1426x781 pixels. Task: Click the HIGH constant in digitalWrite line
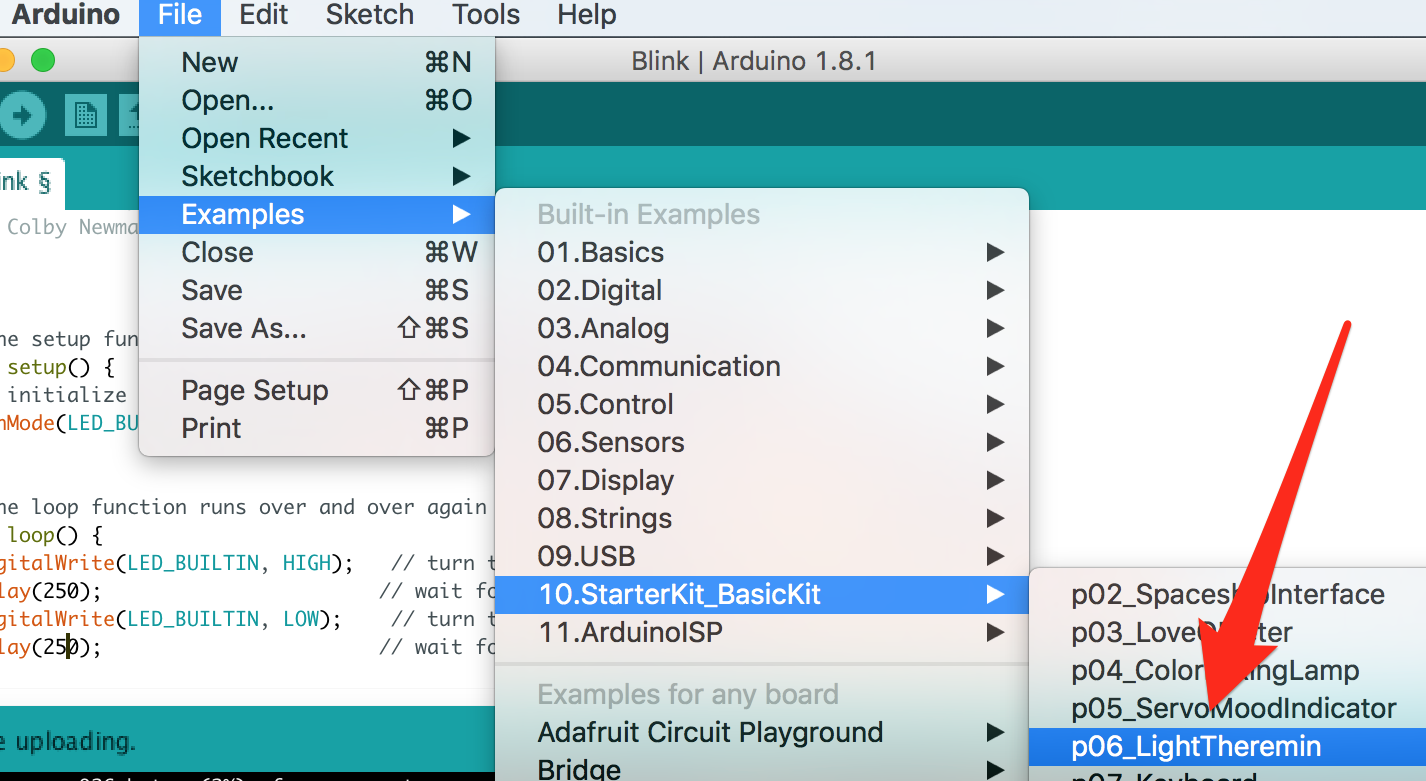click(x=307, y=563)
